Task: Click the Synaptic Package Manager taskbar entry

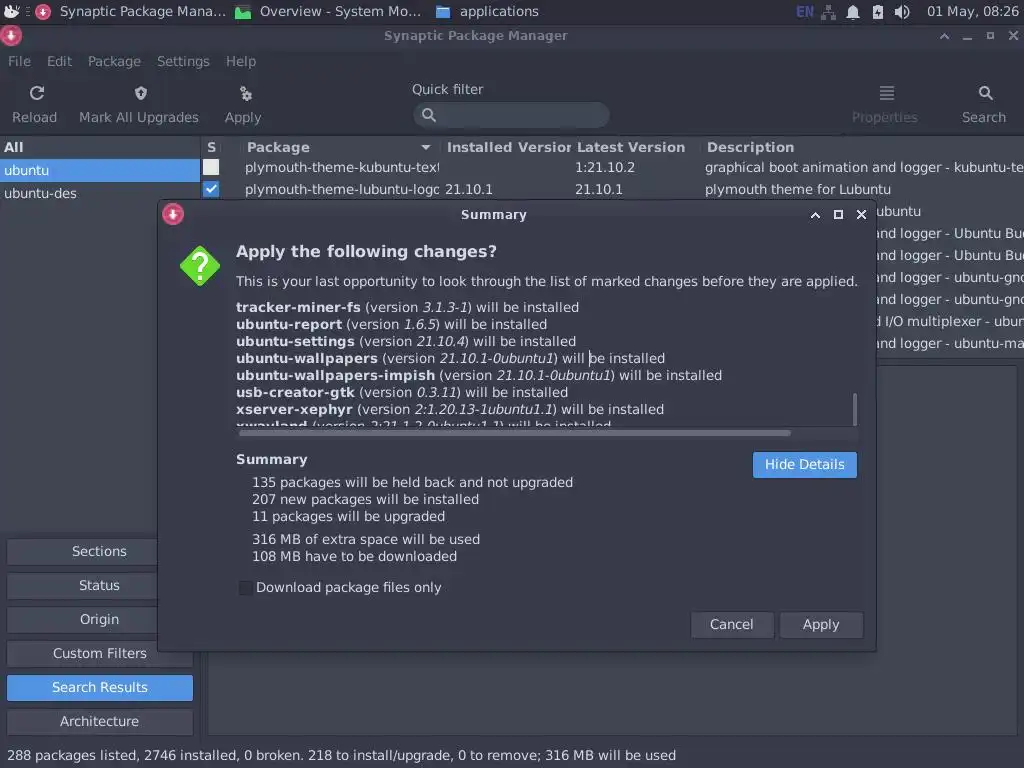Action: 130,11
